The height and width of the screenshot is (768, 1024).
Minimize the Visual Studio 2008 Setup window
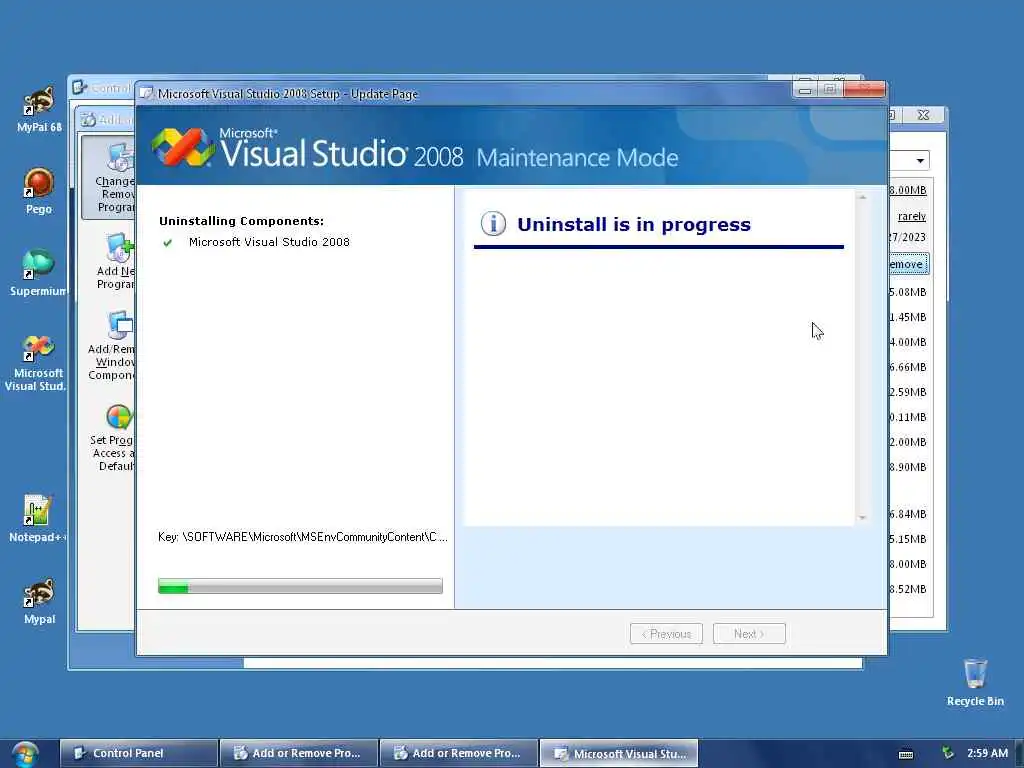click(805, 89)
